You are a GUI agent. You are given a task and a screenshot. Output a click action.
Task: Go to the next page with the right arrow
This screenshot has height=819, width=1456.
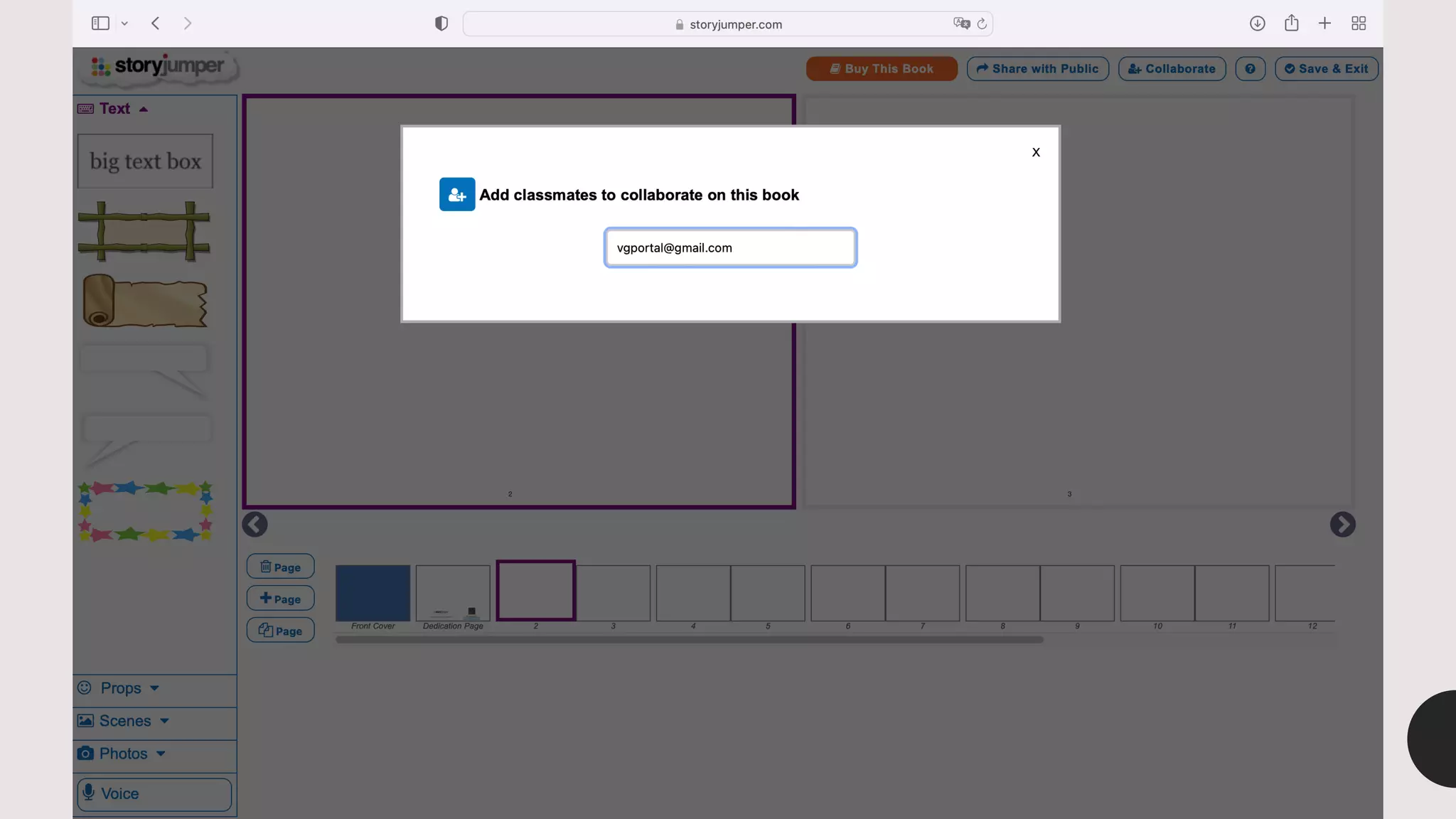point(1342,525)
